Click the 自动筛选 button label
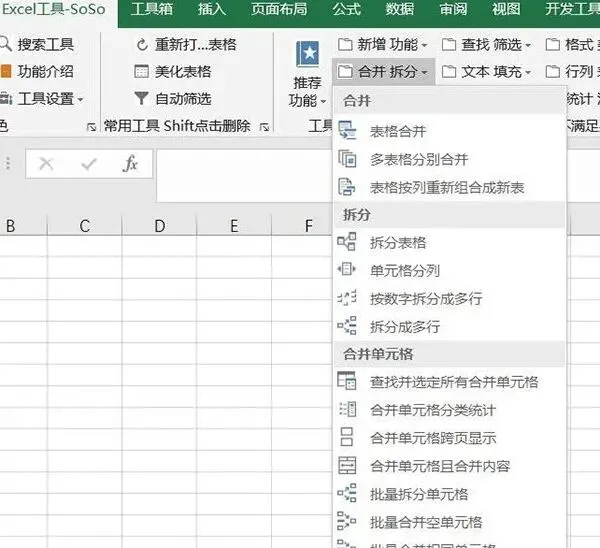 click(x=183, y=99)
